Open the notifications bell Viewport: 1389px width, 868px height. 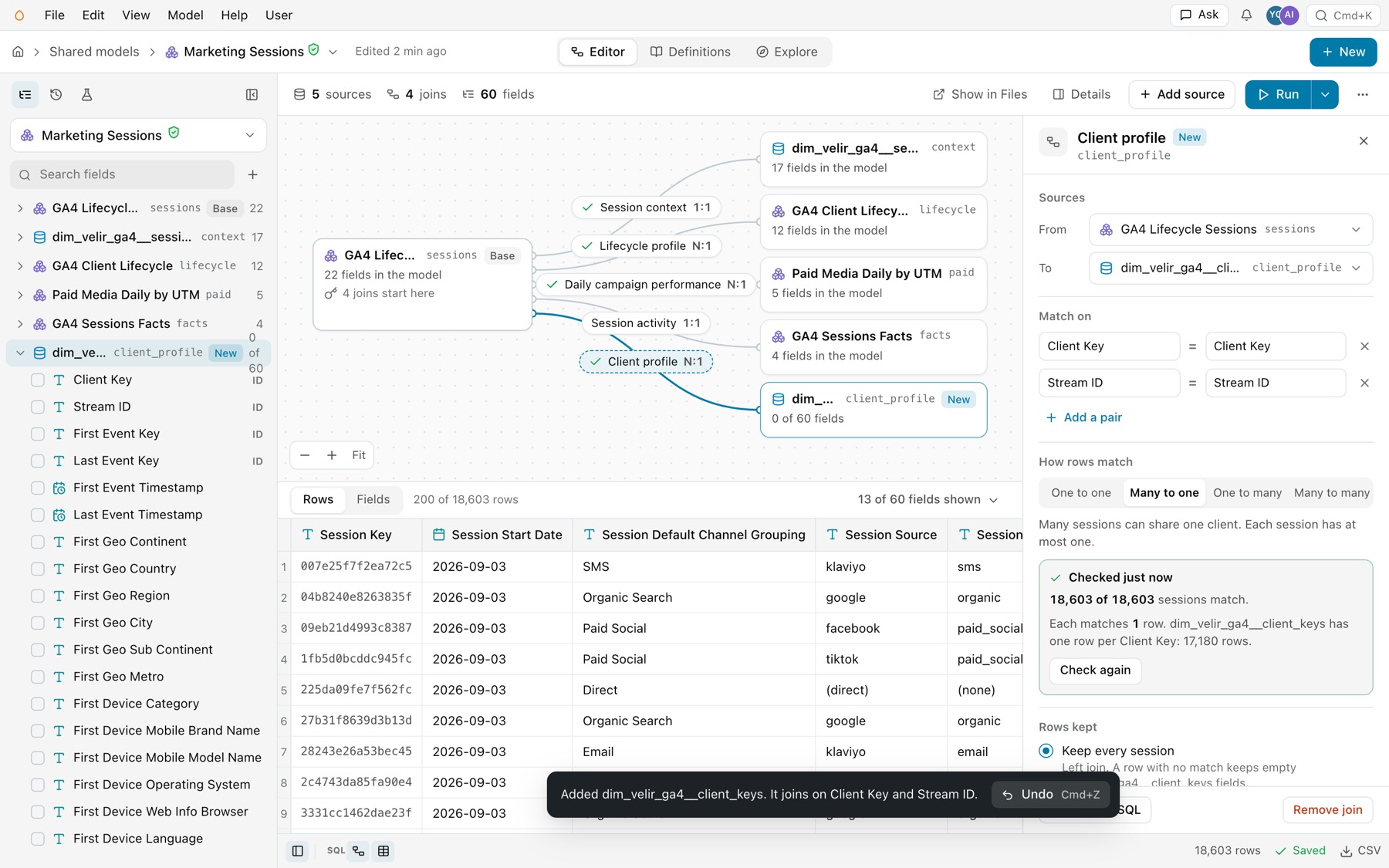(x=1246, y=15)
